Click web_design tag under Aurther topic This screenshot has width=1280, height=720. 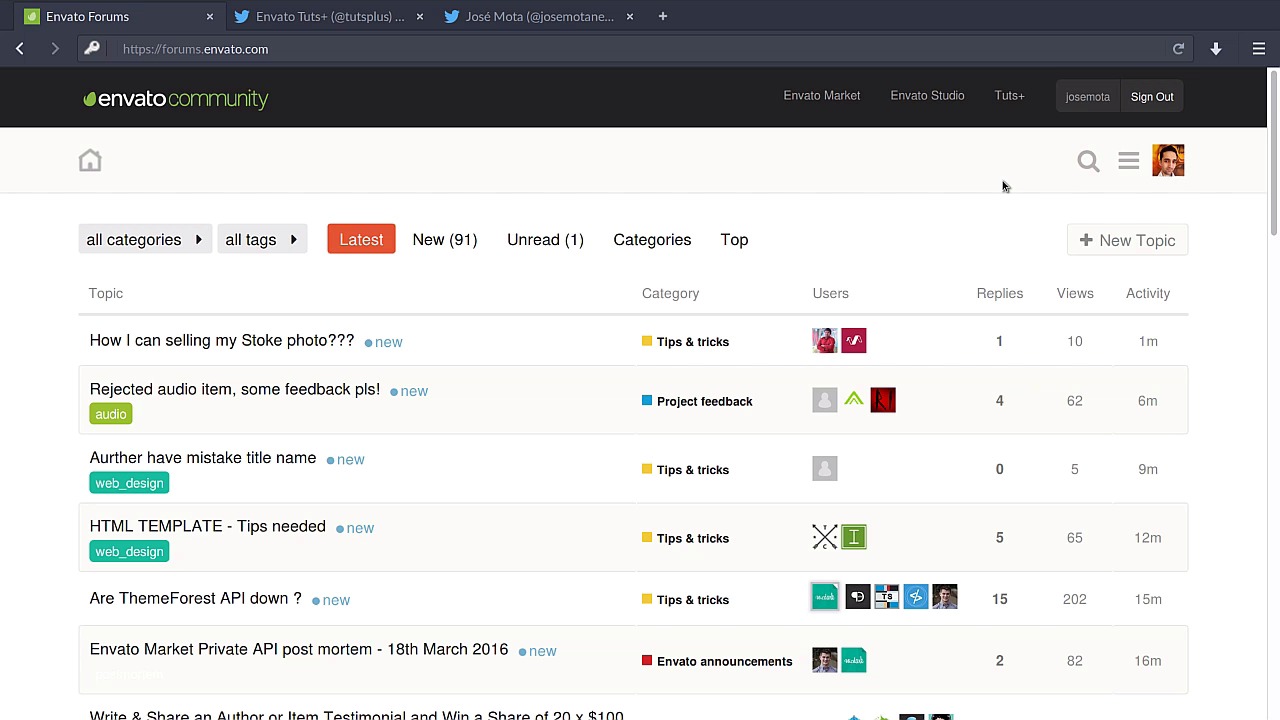point(129,483)
